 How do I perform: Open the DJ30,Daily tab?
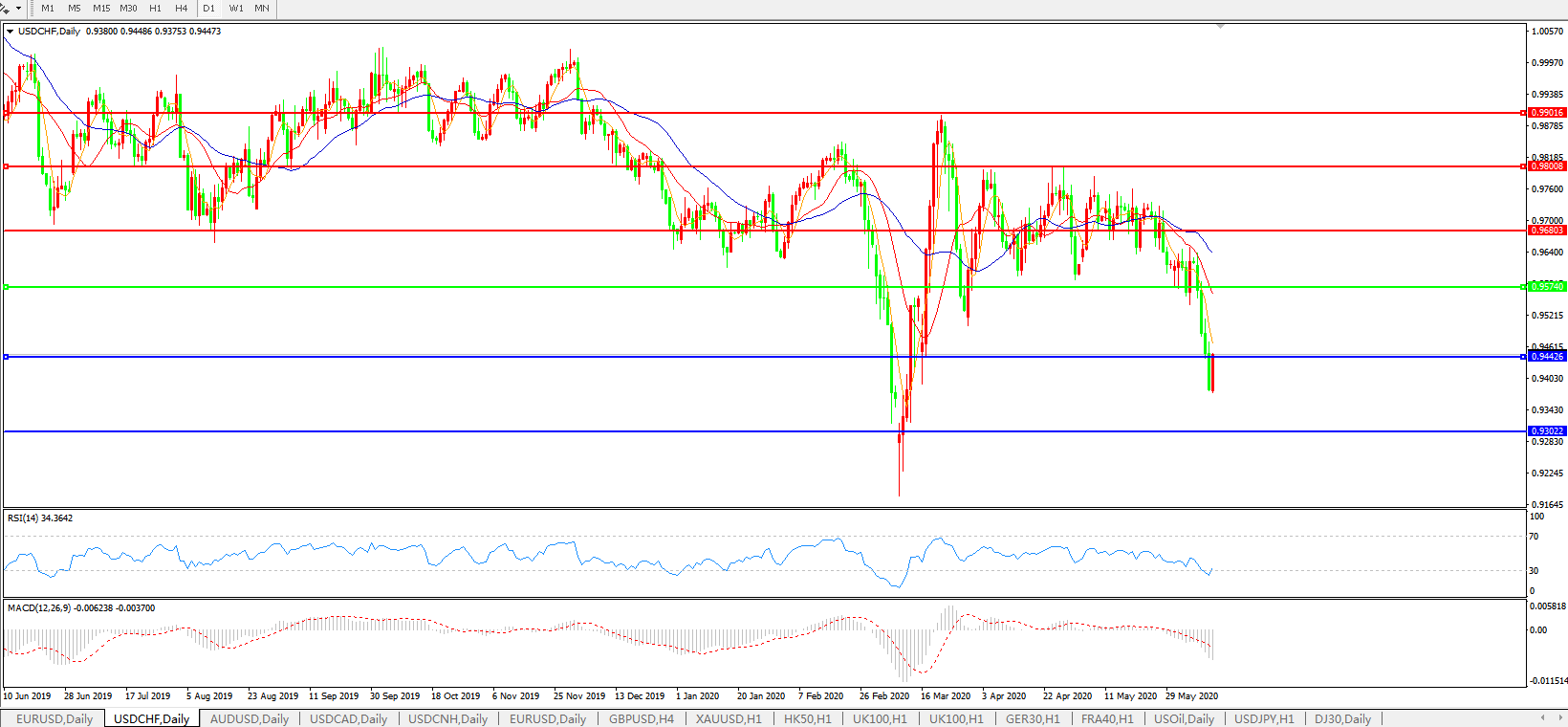point(1342,718)
